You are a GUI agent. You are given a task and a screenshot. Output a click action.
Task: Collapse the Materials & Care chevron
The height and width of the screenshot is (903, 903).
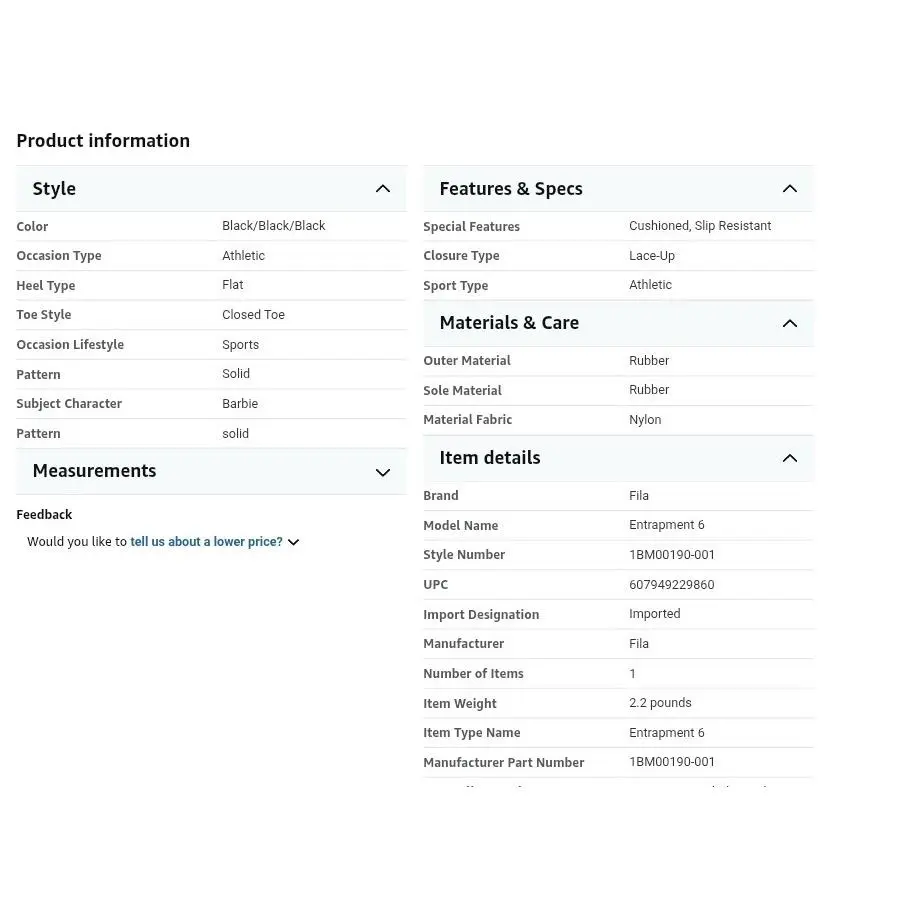[x=790, y=324]
